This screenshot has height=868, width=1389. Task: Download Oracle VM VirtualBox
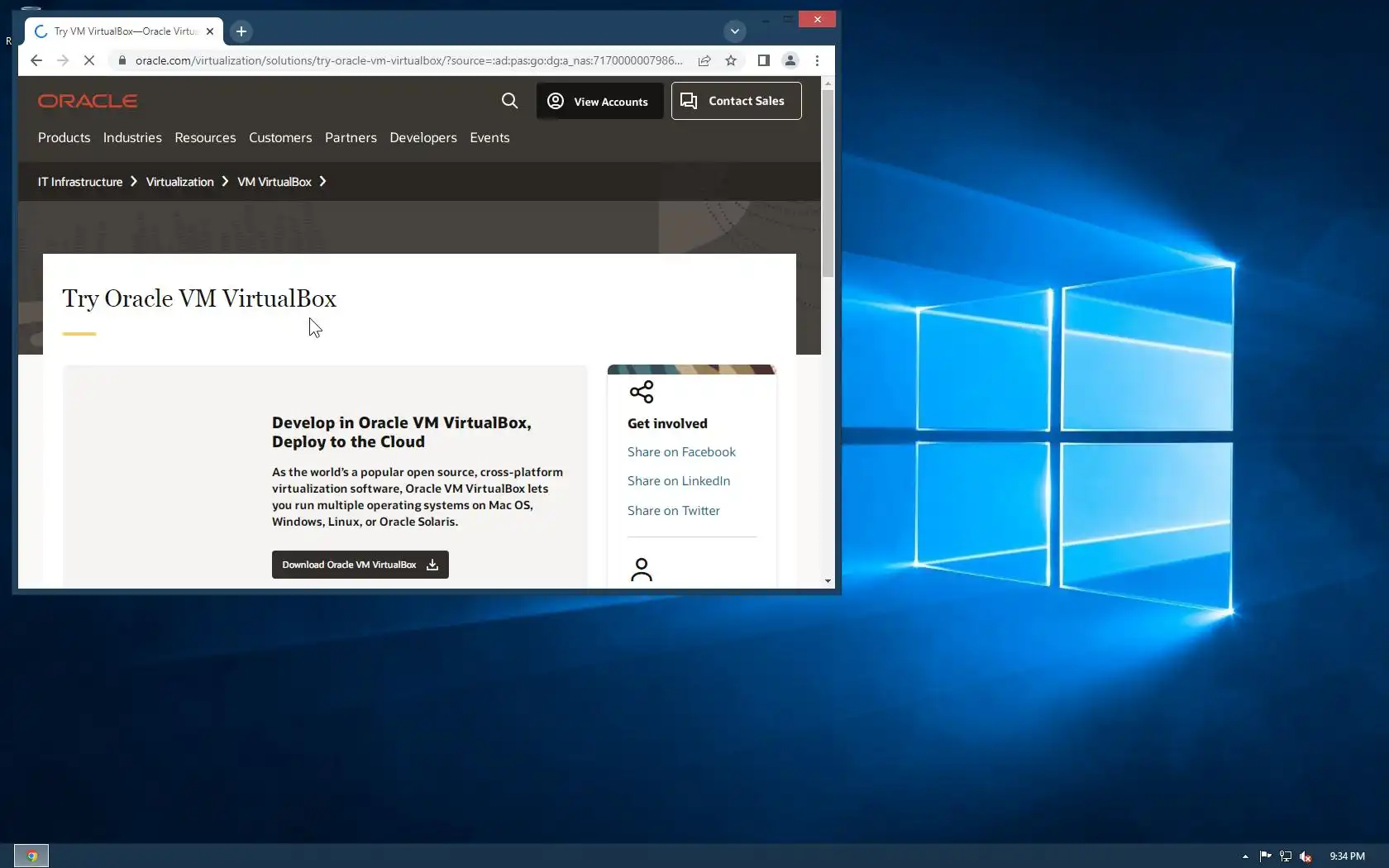tap(360, 565)
